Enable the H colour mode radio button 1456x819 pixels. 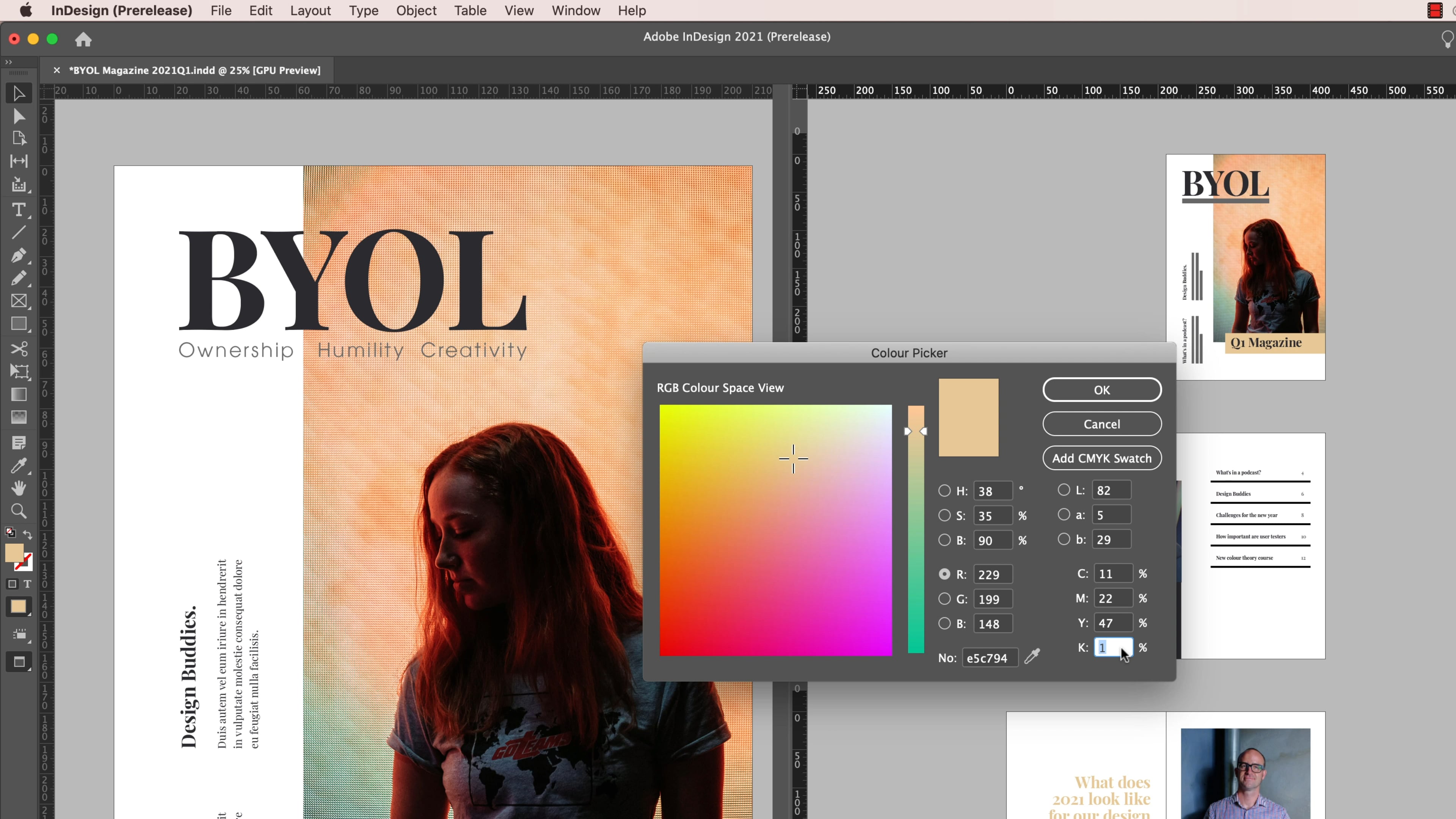[945, 491]
